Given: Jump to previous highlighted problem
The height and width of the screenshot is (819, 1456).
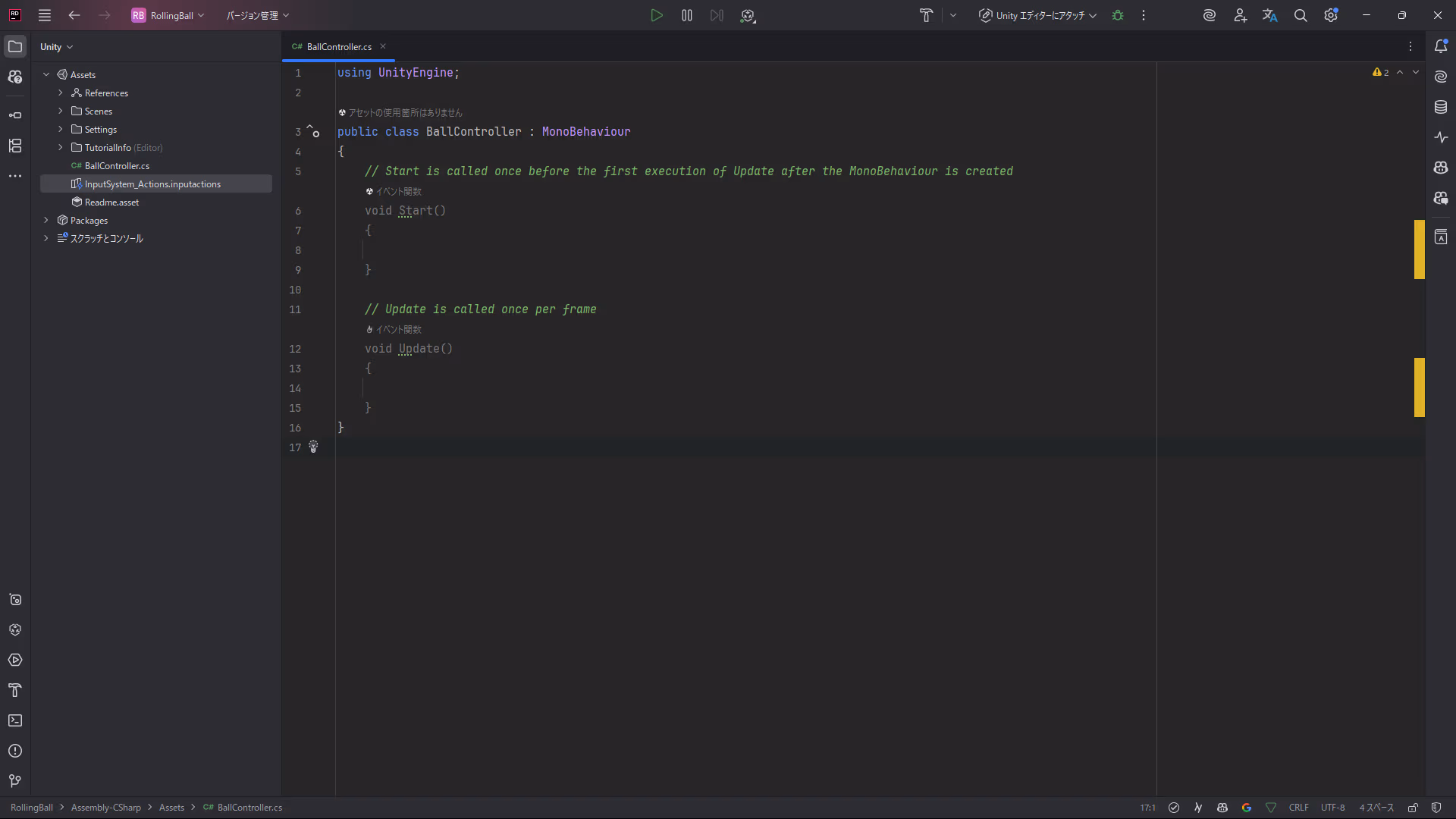Looking at the screenshot, I should click(x=1400, y=72).
